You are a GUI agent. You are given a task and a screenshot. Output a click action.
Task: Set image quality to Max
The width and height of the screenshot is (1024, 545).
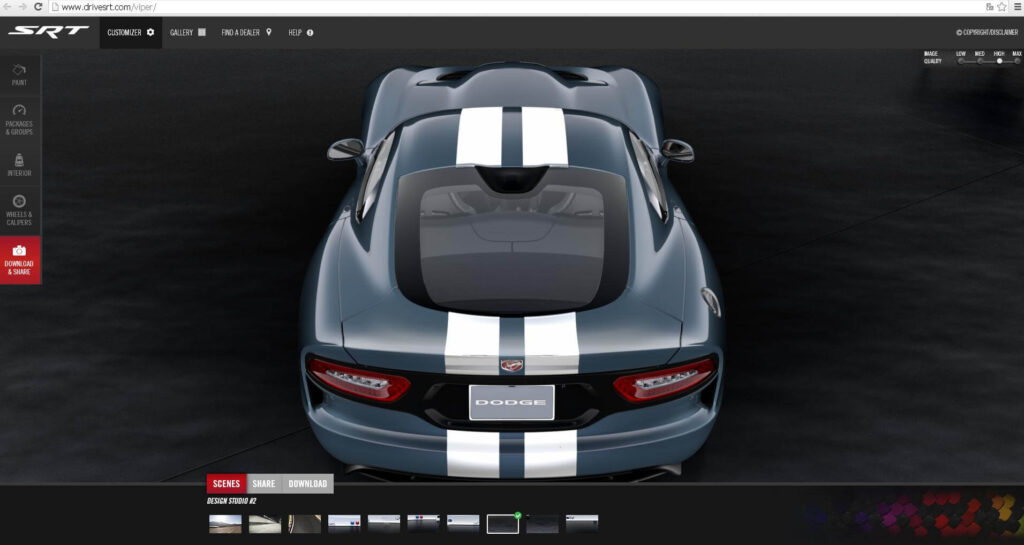point(1017,61)
